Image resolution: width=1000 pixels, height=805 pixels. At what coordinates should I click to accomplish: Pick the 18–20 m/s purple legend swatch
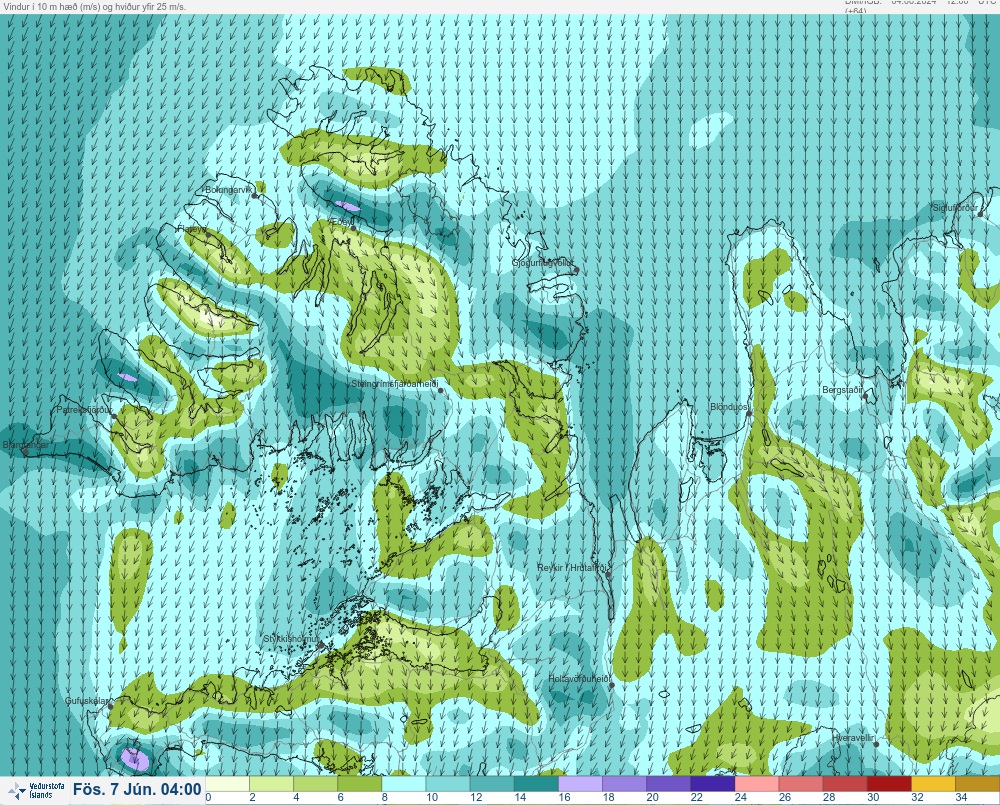pyautogui.click(x=624, y=783)
